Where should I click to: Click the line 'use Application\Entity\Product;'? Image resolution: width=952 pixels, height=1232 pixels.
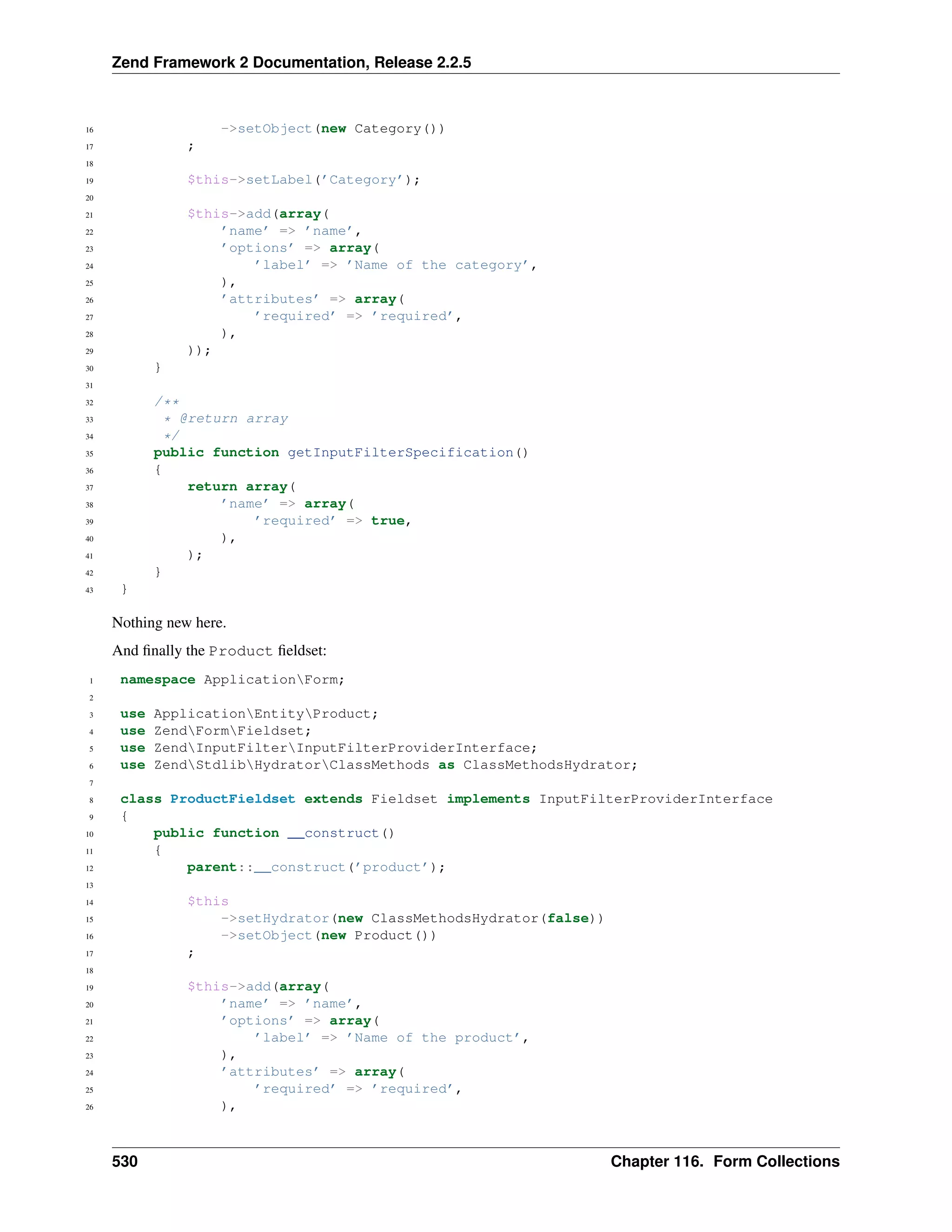point(249,714)
